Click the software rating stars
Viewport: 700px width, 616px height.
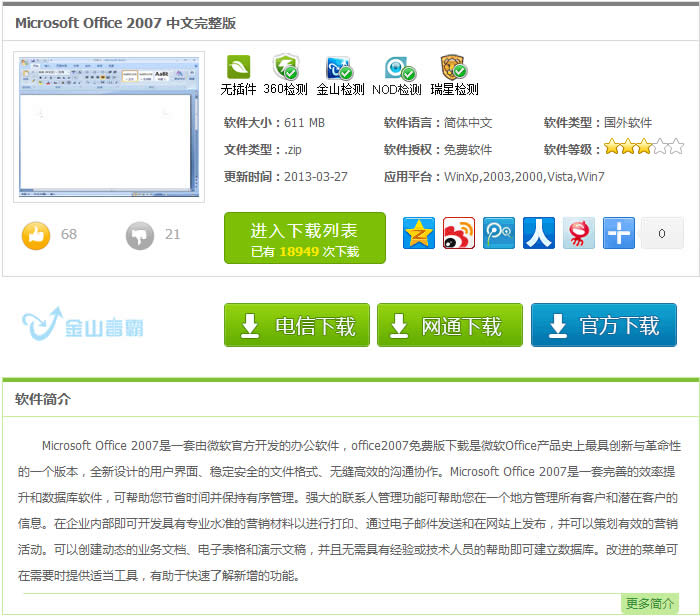pyautogui.click(x=644, y=146)
